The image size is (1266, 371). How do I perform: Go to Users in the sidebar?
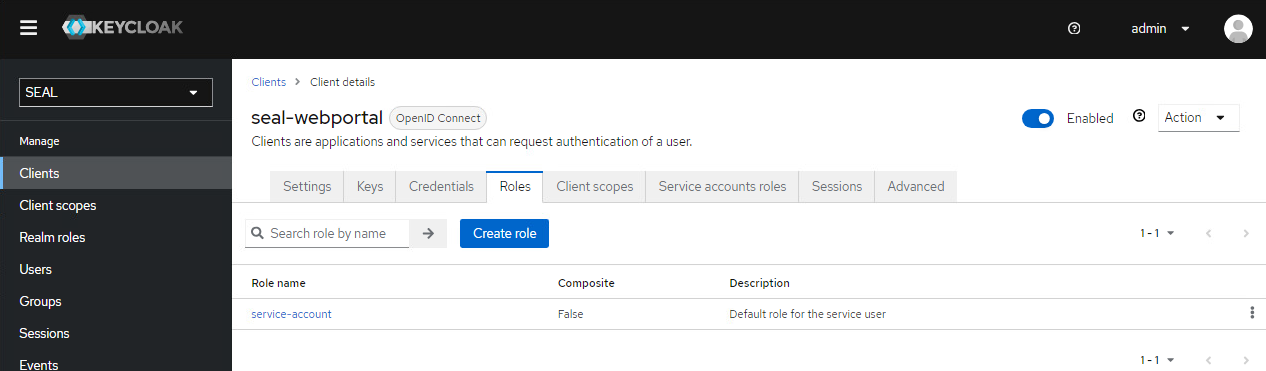116,269
